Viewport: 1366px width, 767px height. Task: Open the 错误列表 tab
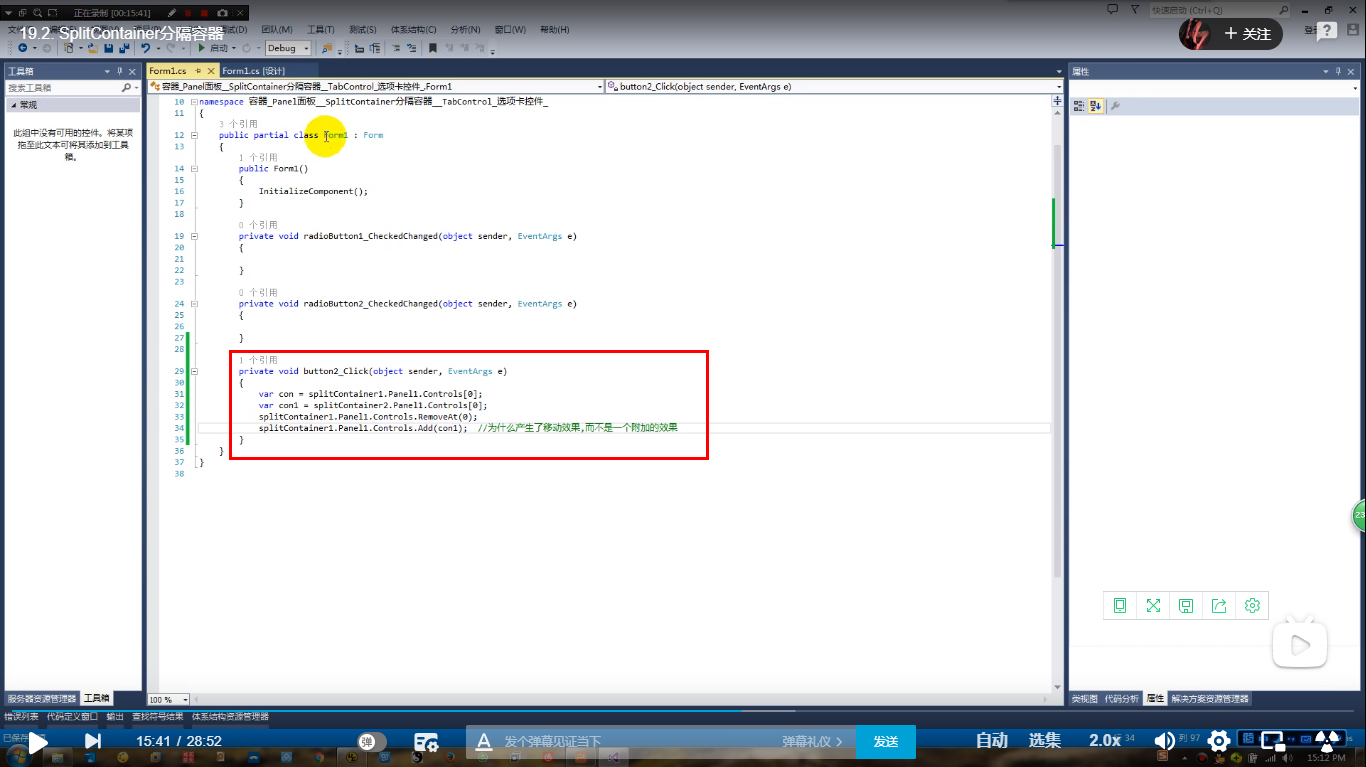pos(21,716)
